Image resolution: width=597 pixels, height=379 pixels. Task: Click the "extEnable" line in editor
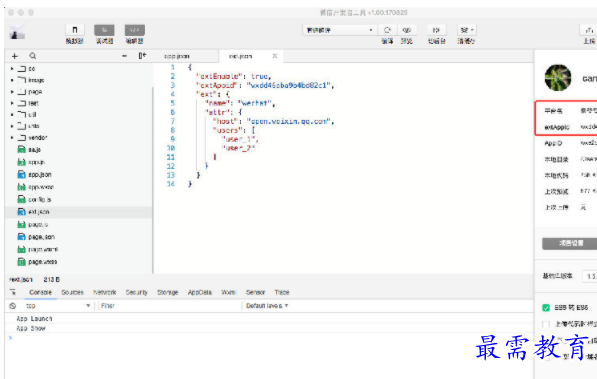233,76
